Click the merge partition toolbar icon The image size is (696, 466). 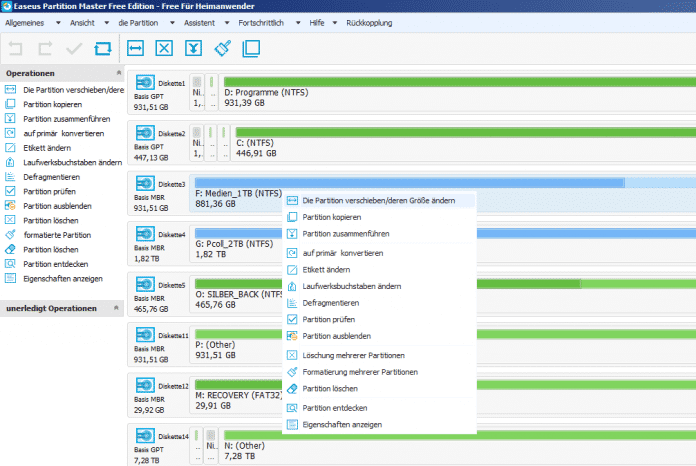click(x=193, y=47)
